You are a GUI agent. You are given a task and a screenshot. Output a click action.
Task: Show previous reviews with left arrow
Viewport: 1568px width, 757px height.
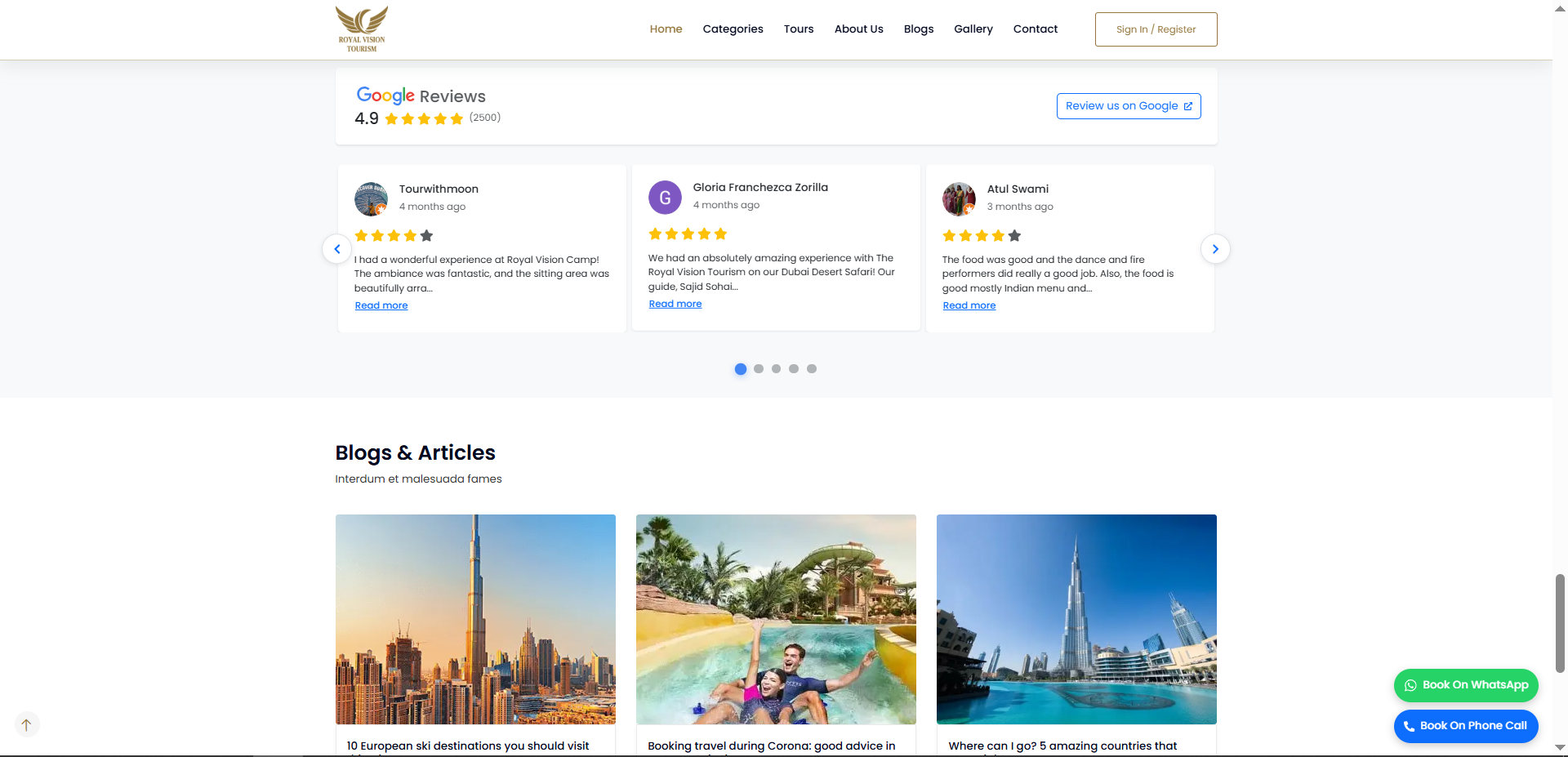point(336,249)
